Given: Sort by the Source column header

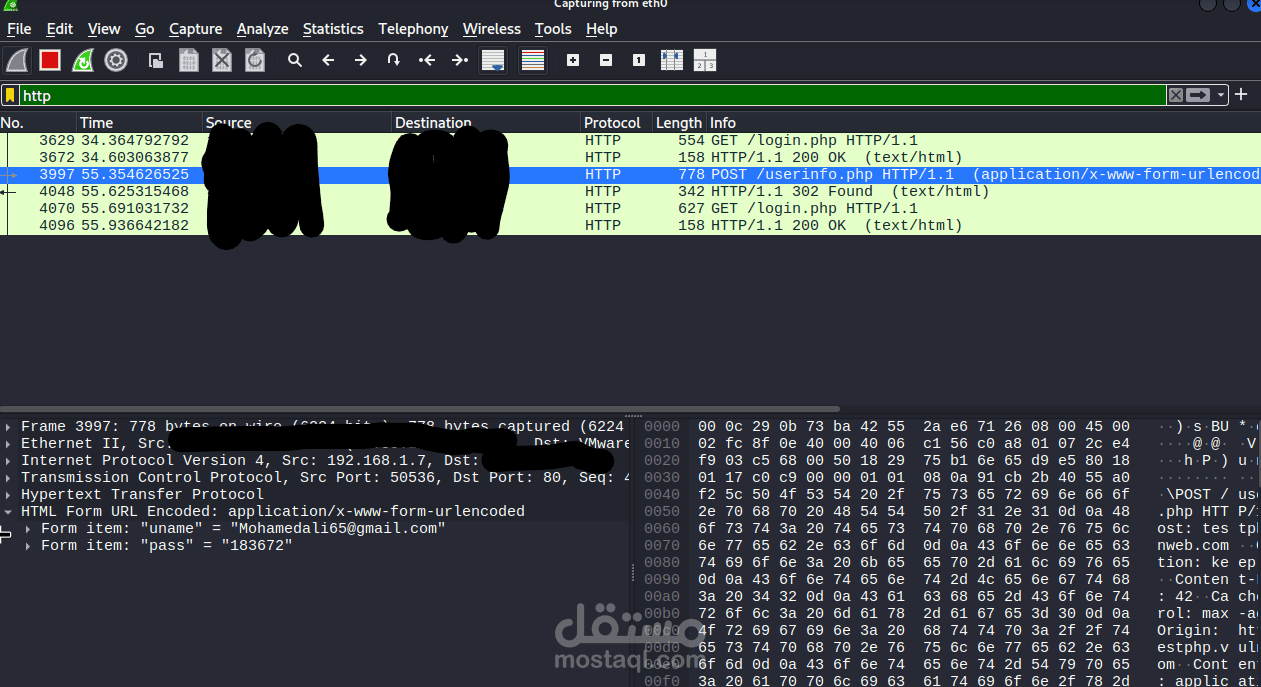Looking at the screenshot, I should click(297, 123).
